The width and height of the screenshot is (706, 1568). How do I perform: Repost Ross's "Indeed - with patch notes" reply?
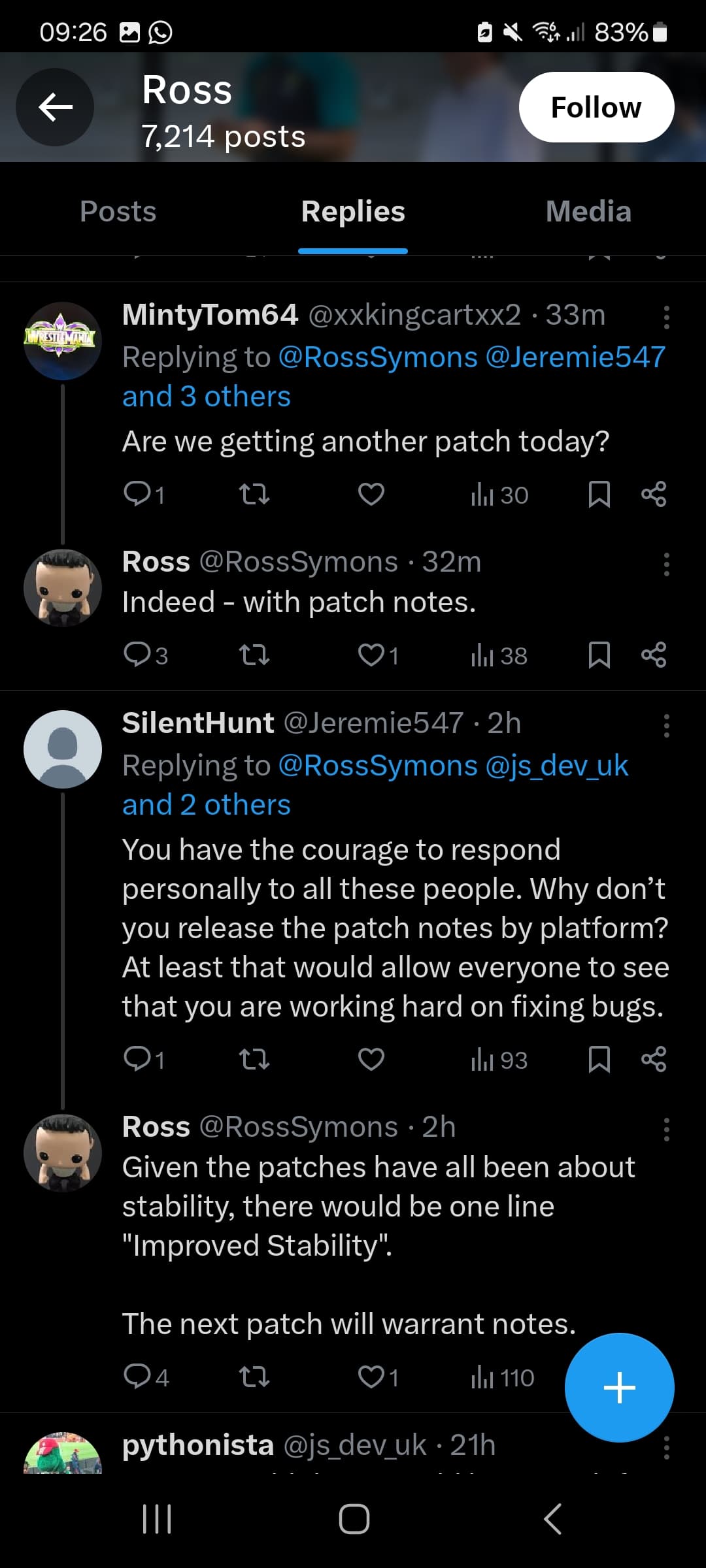tap(254, 655)
